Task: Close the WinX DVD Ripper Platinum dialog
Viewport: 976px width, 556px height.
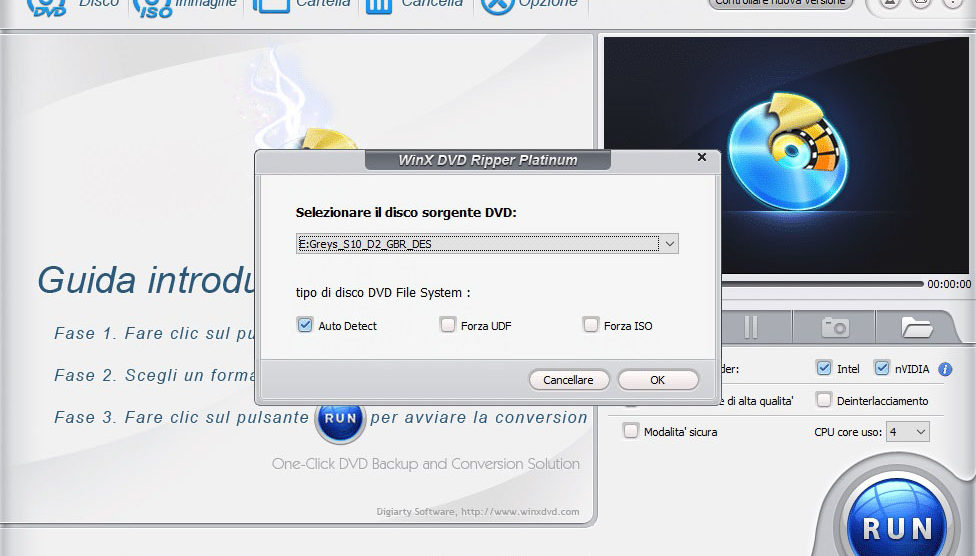Action: 702,157
